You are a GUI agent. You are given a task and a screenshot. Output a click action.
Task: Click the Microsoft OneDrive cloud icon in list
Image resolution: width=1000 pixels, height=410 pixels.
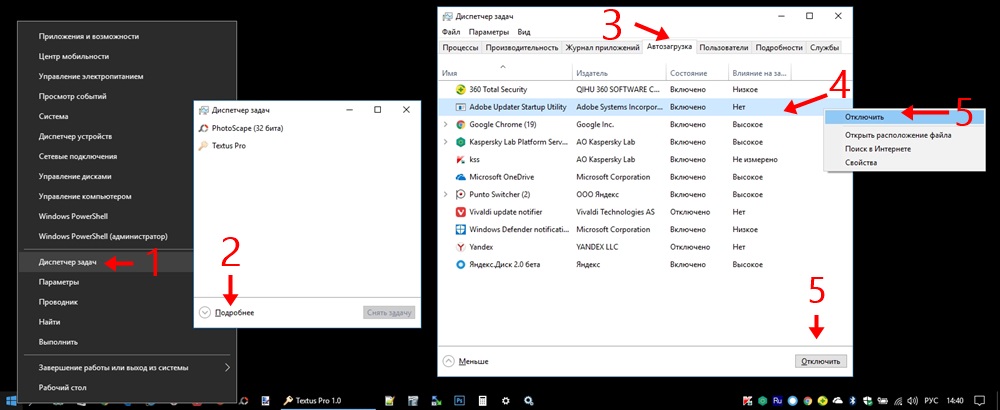pyautogui.click(x=460, y=177)
